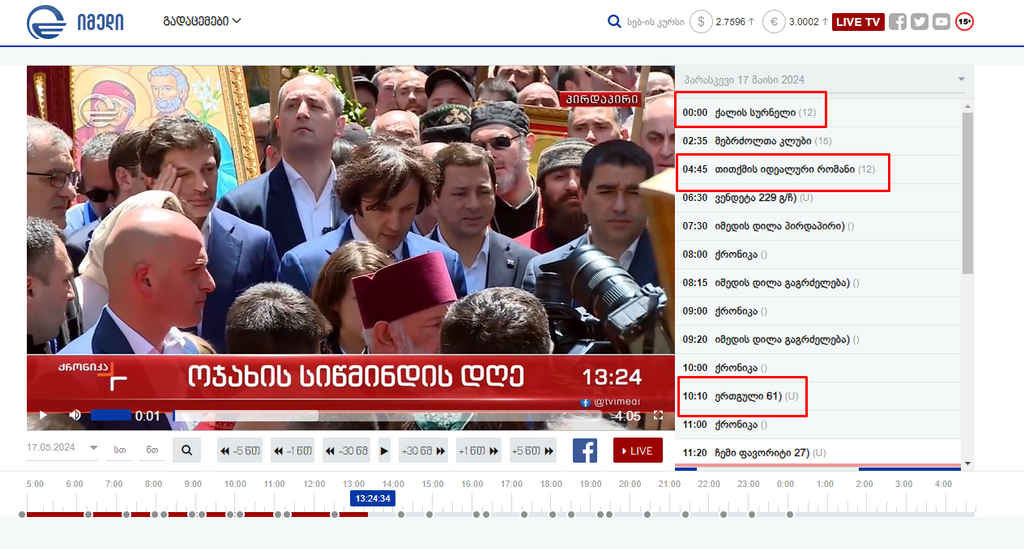Seek on the video progress bar

pos(390,415)
